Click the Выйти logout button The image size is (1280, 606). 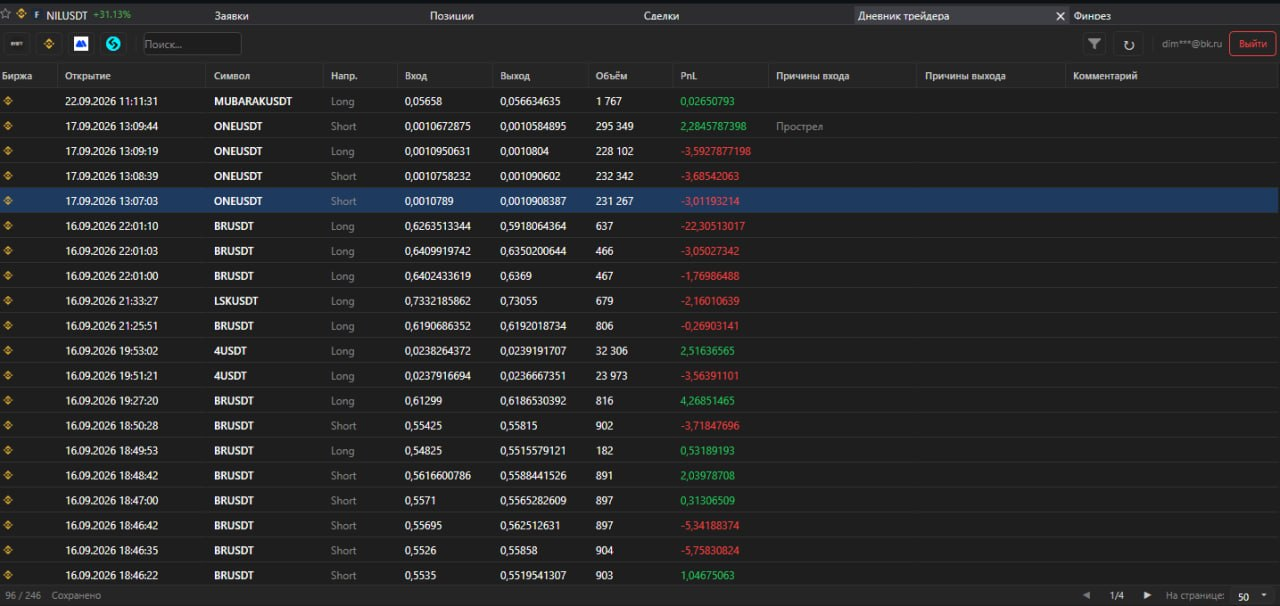pyautogui.click(x=1252, y=44)
